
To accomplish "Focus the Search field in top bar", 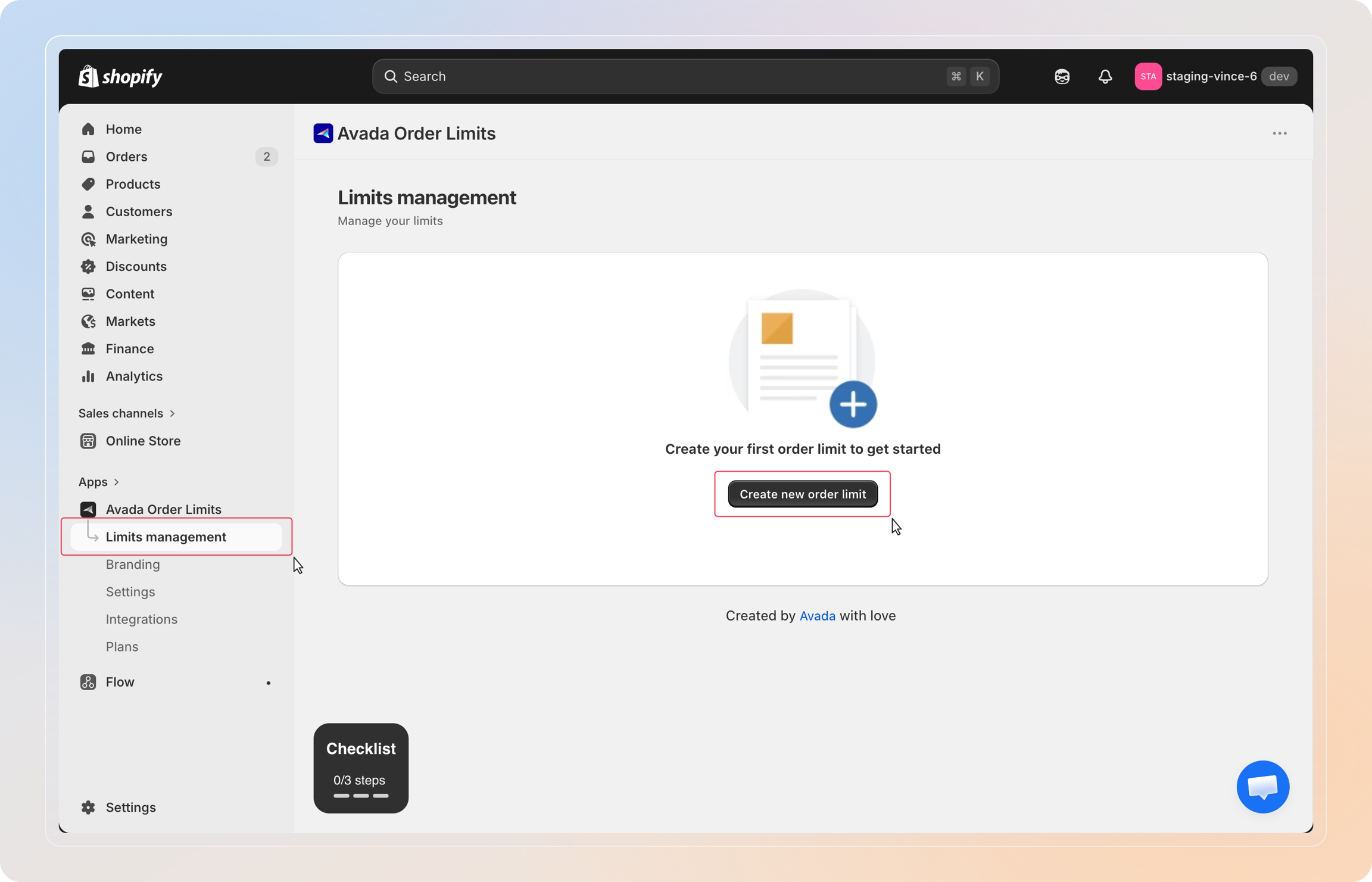I will click(685, 76).
